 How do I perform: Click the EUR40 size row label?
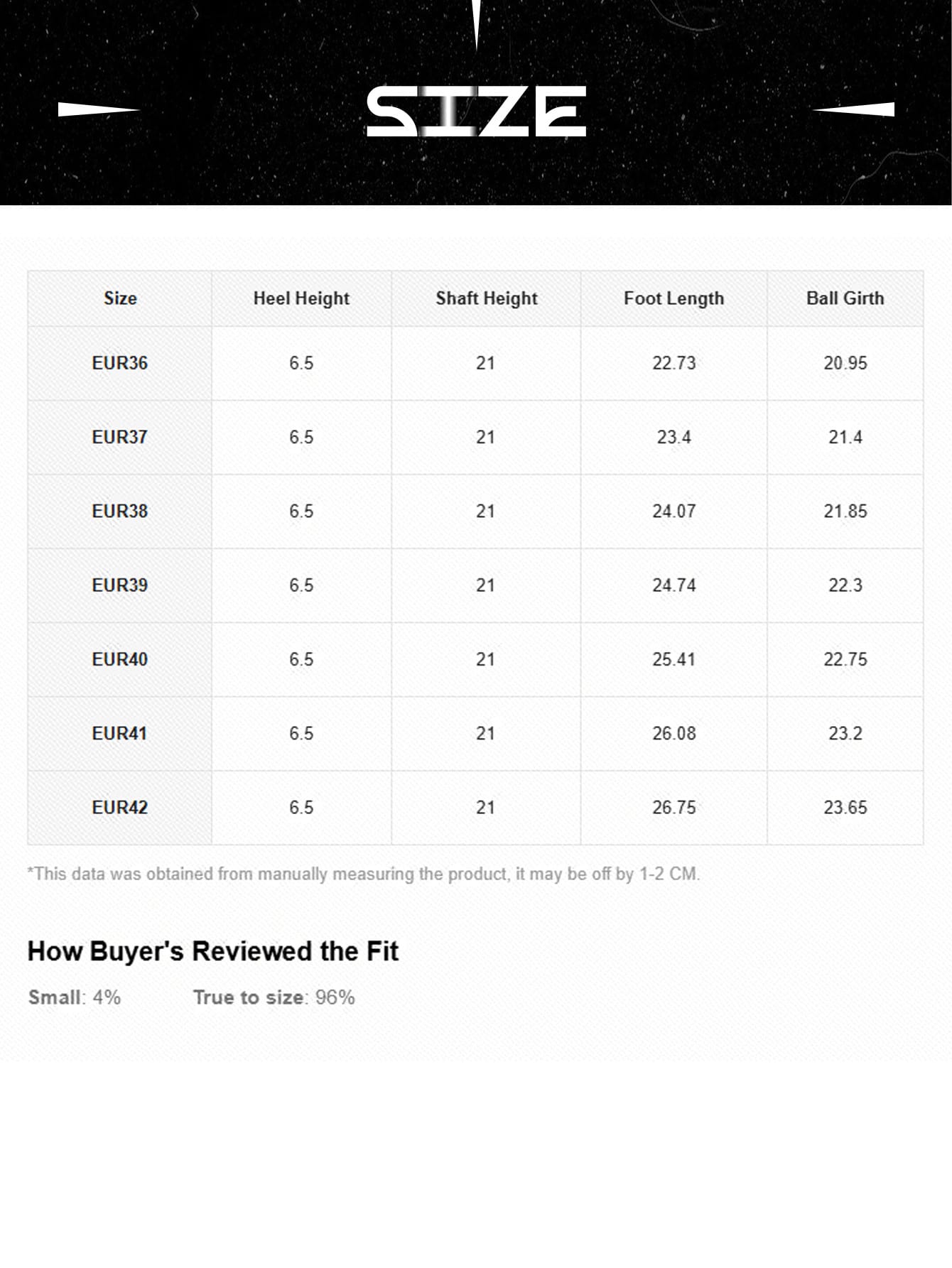[x=120, y=659]
